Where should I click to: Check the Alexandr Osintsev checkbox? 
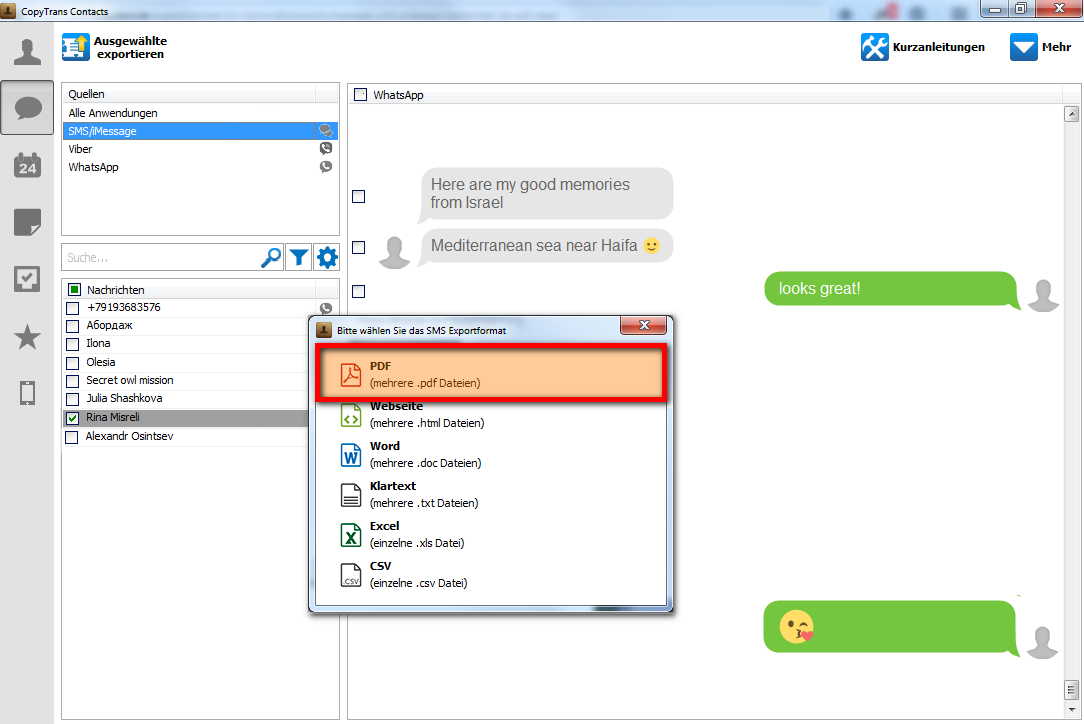[72, 437]
